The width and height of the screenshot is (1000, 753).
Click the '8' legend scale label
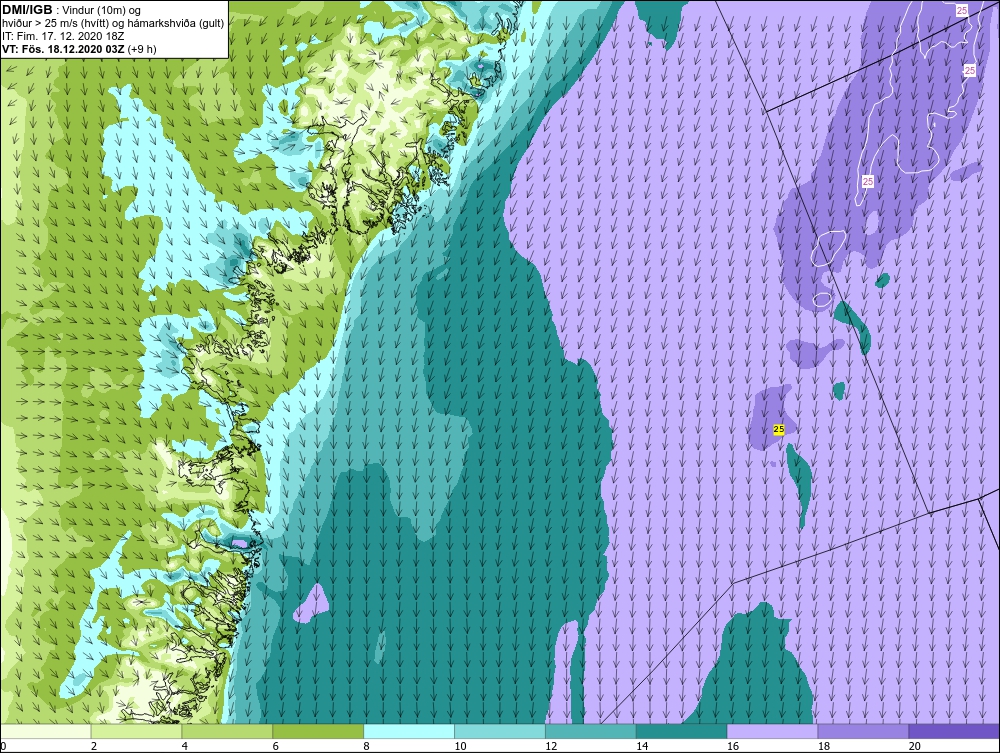click(366, 746)
